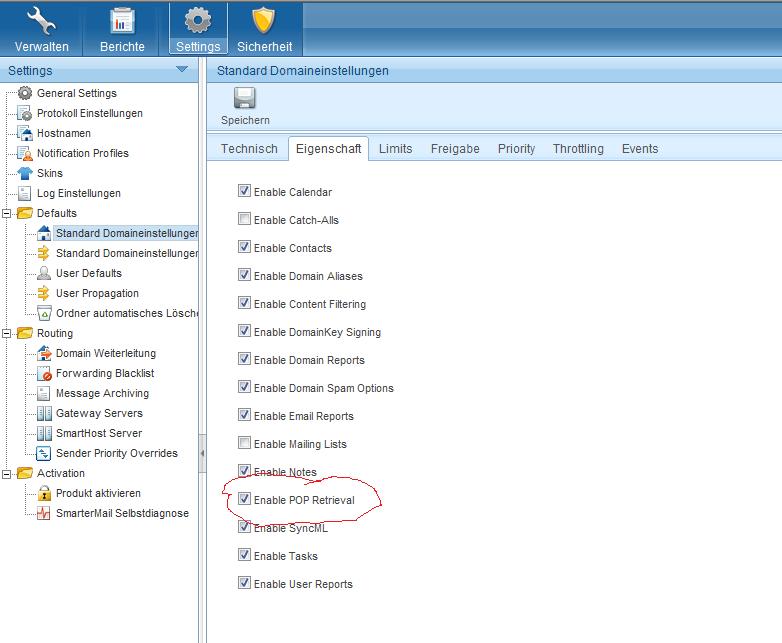This screenshot has width=782, height=643.
Task: Open Skins via the shirt icon
Action: (x=25, y=173)
